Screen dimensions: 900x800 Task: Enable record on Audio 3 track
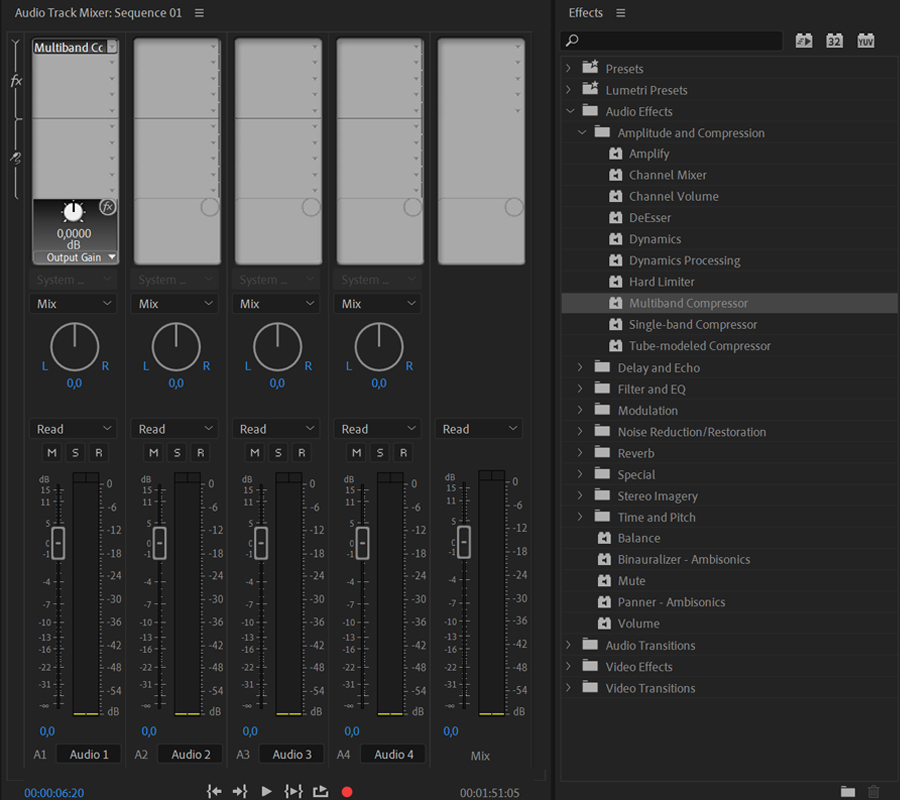(302, 453)
